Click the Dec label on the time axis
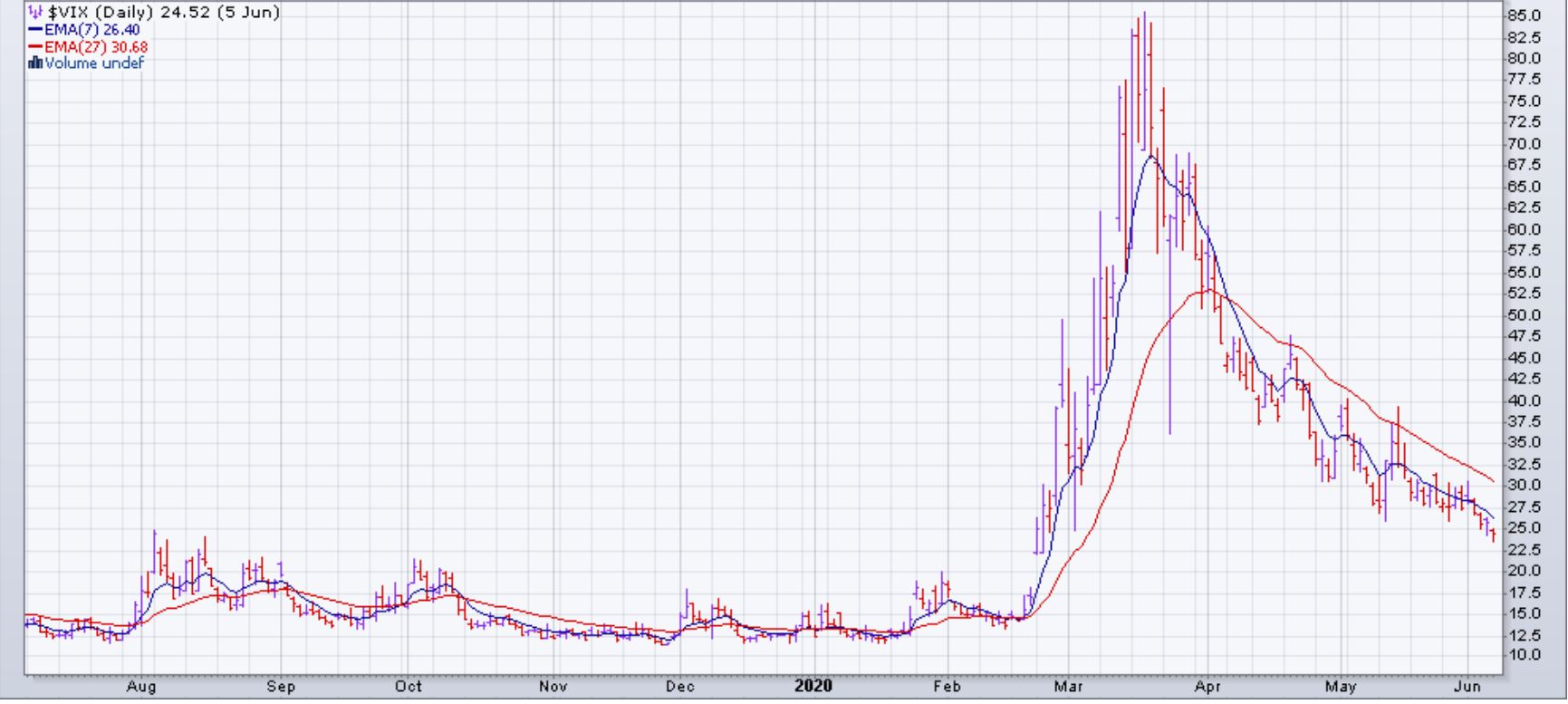This screenshot has height=704, width=1568. pos(679,687)
